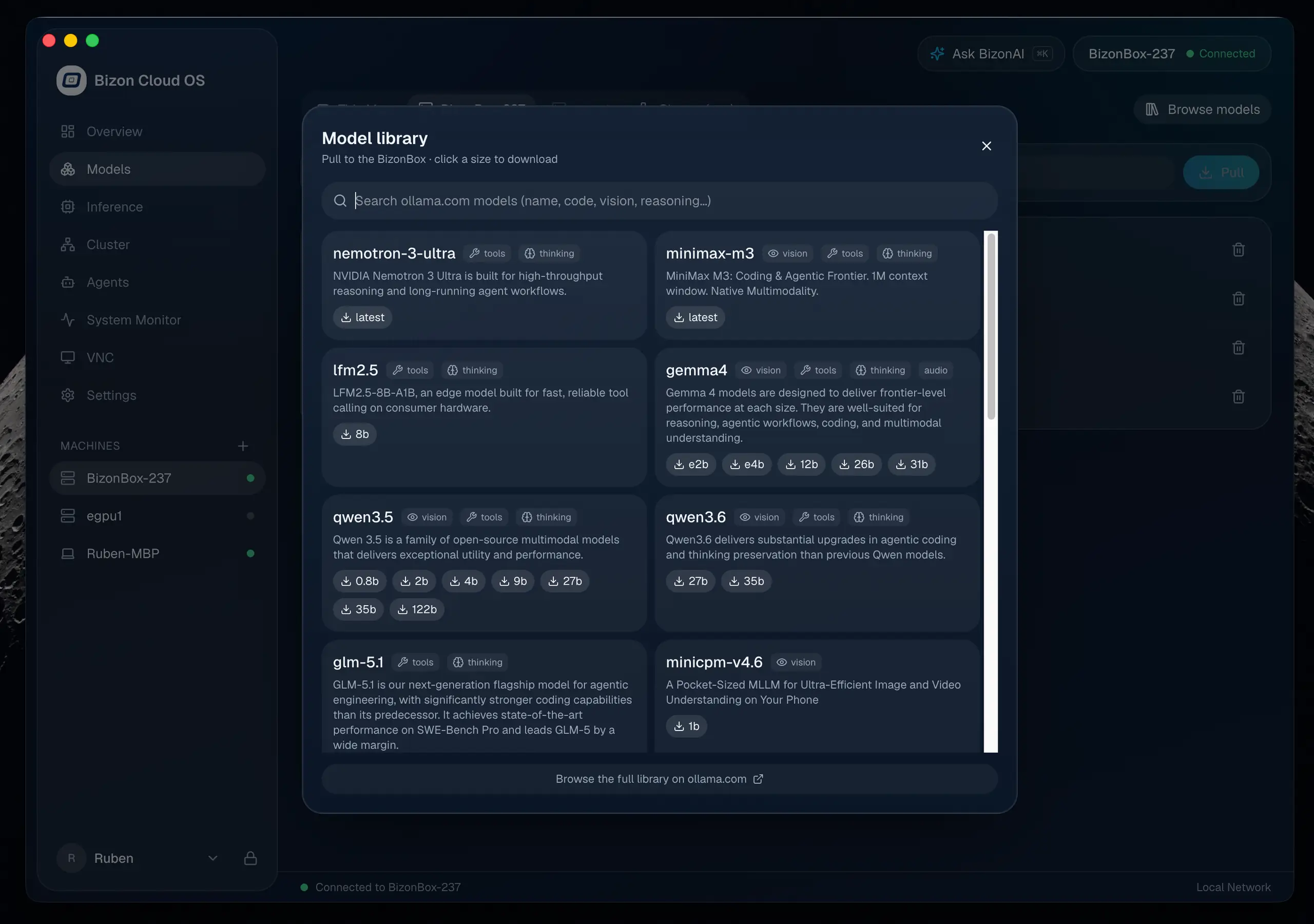Click the vision tag on minimax-m3
1314x924 pixels.
click(x=787, y=254)
